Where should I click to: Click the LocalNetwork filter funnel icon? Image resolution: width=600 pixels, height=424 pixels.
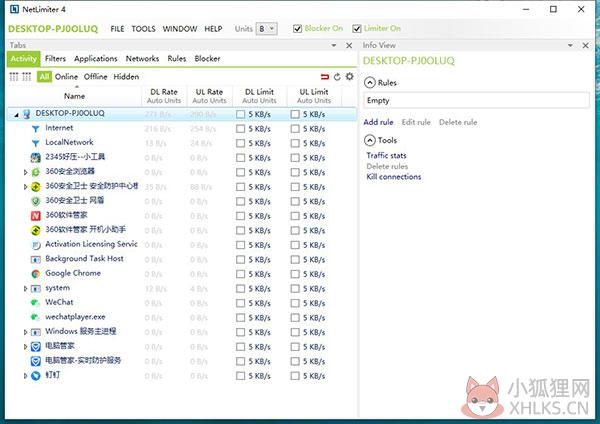click(x=36, y=143)
